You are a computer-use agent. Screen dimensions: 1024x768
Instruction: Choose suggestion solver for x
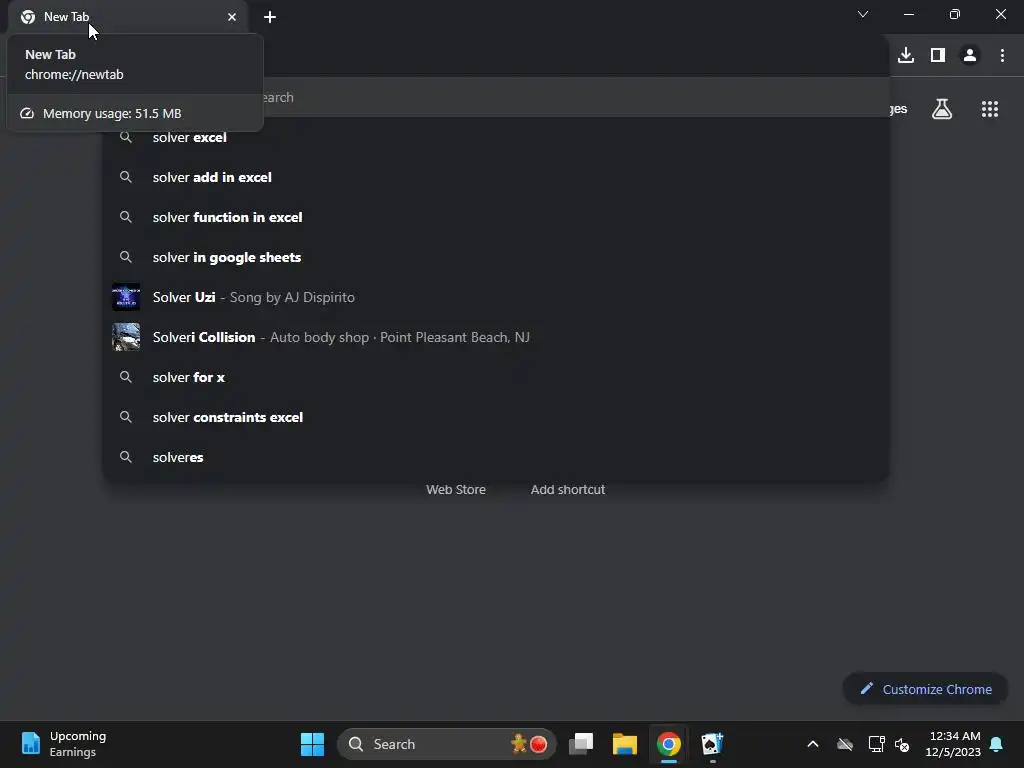(x=495, y=377)
